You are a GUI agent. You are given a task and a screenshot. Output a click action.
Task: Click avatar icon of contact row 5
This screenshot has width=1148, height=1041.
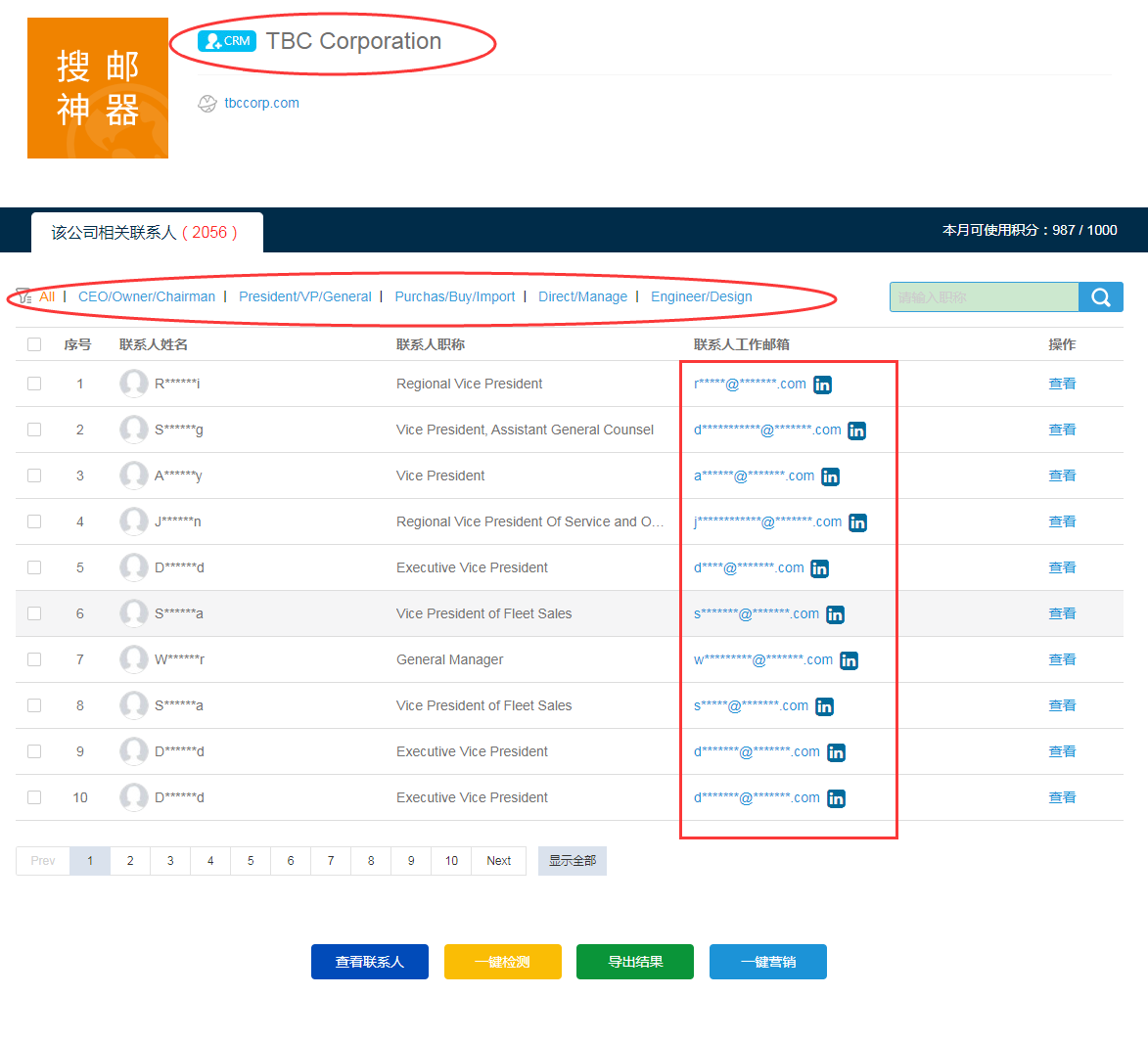[134, 567]
